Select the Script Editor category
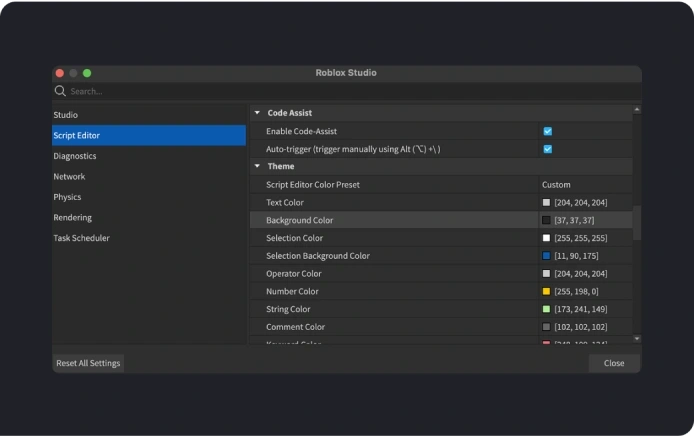Viewport: 694px width, 436px height. (x=149, y=135)
